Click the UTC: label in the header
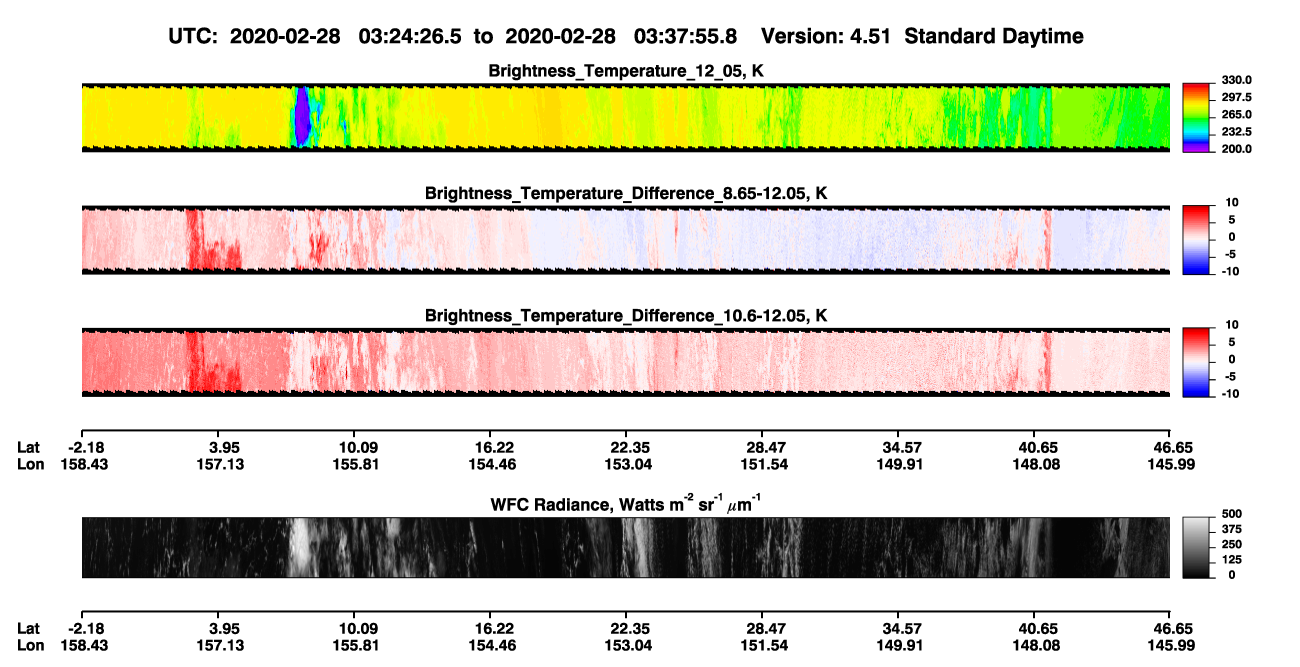The width and height of the screenshot is (1300, 667). [194, 37]
